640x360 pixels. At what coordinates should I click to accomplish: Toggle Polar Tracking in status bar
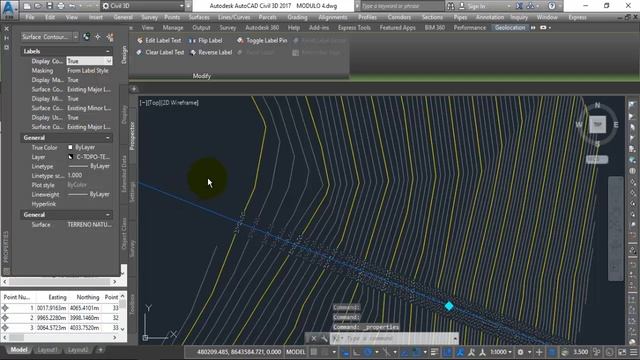pyautogui.click(x=368, y=352)
